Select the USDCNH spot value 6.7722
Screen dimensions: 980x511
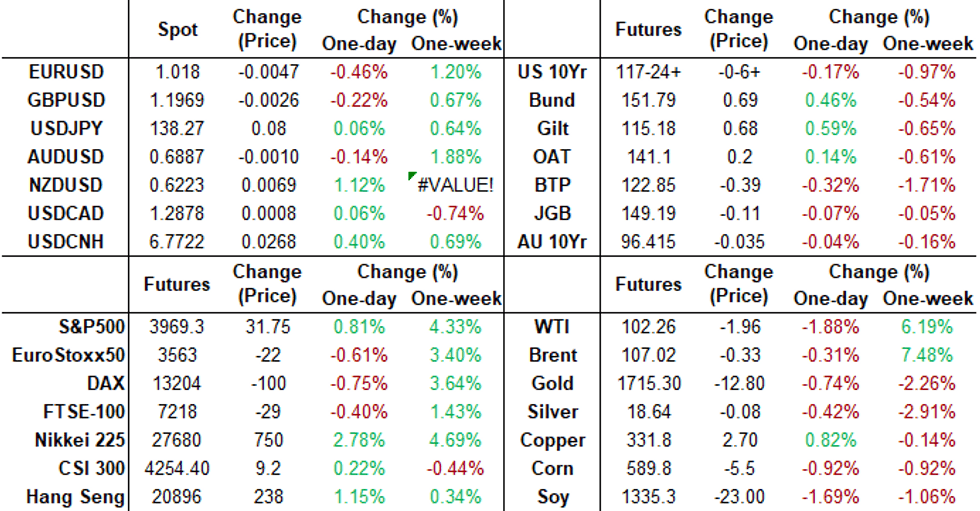(178, 242)
